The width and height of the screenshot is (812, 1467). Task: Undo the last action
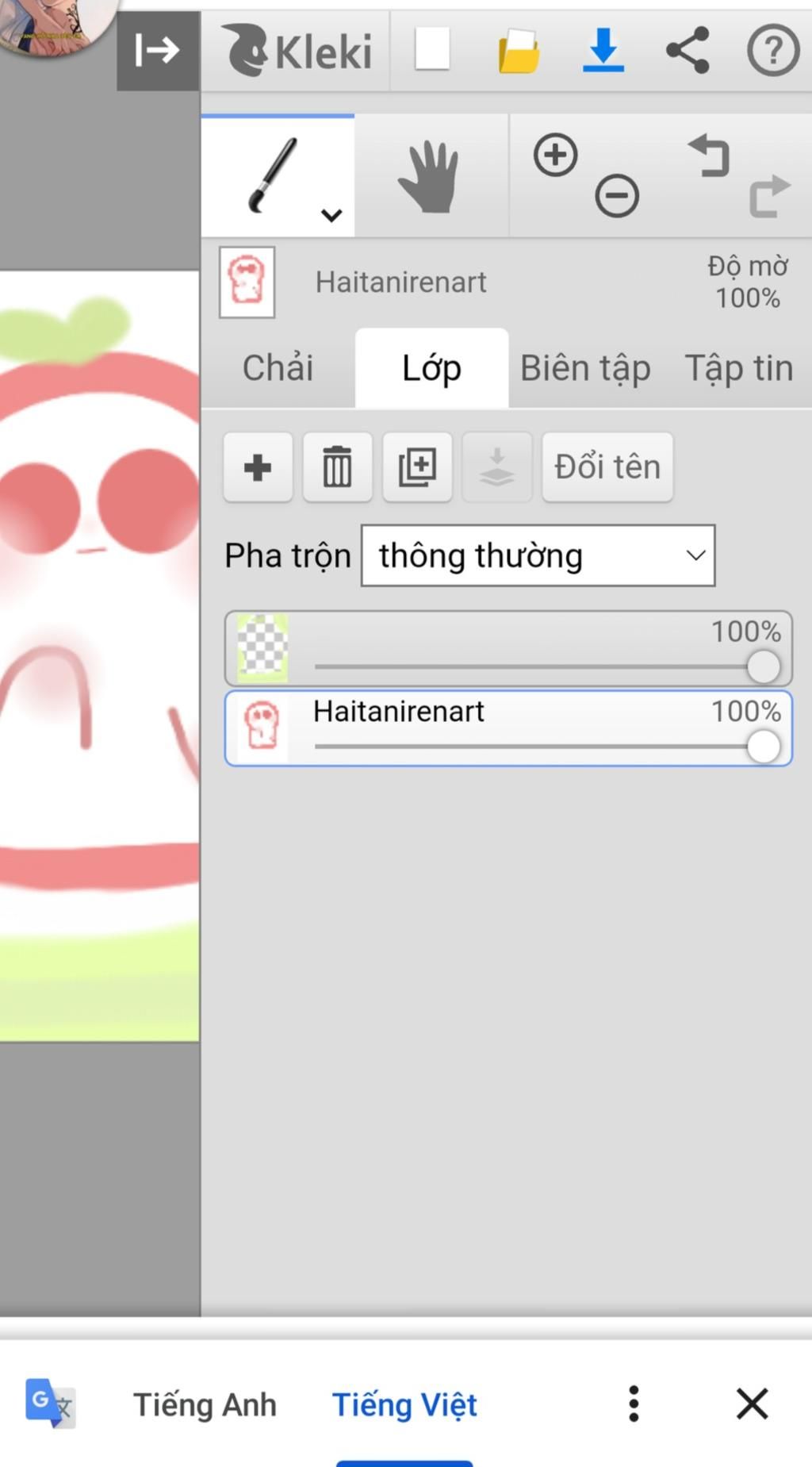pyautogui.click(x=709, y=155)
